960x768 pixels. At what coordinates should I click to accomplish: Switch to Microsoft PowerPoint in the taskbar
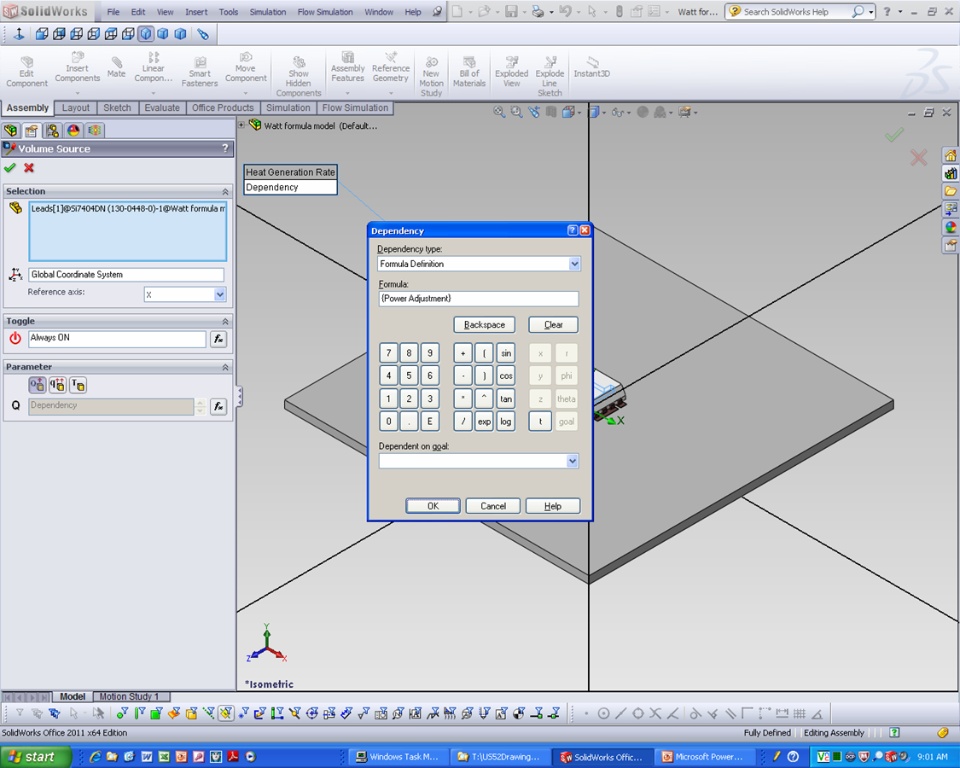[x=703, y=757]
